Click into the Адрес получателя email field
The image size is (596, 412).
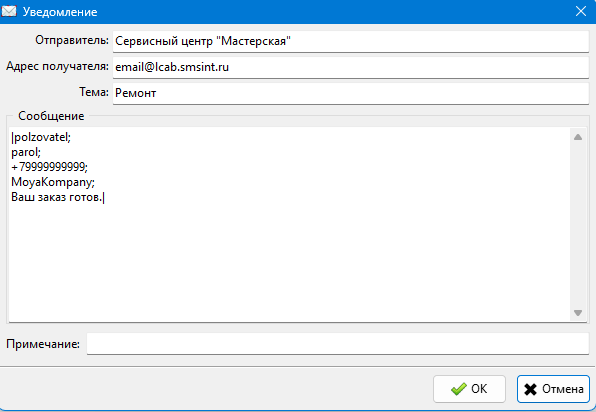tap(350, 67)
